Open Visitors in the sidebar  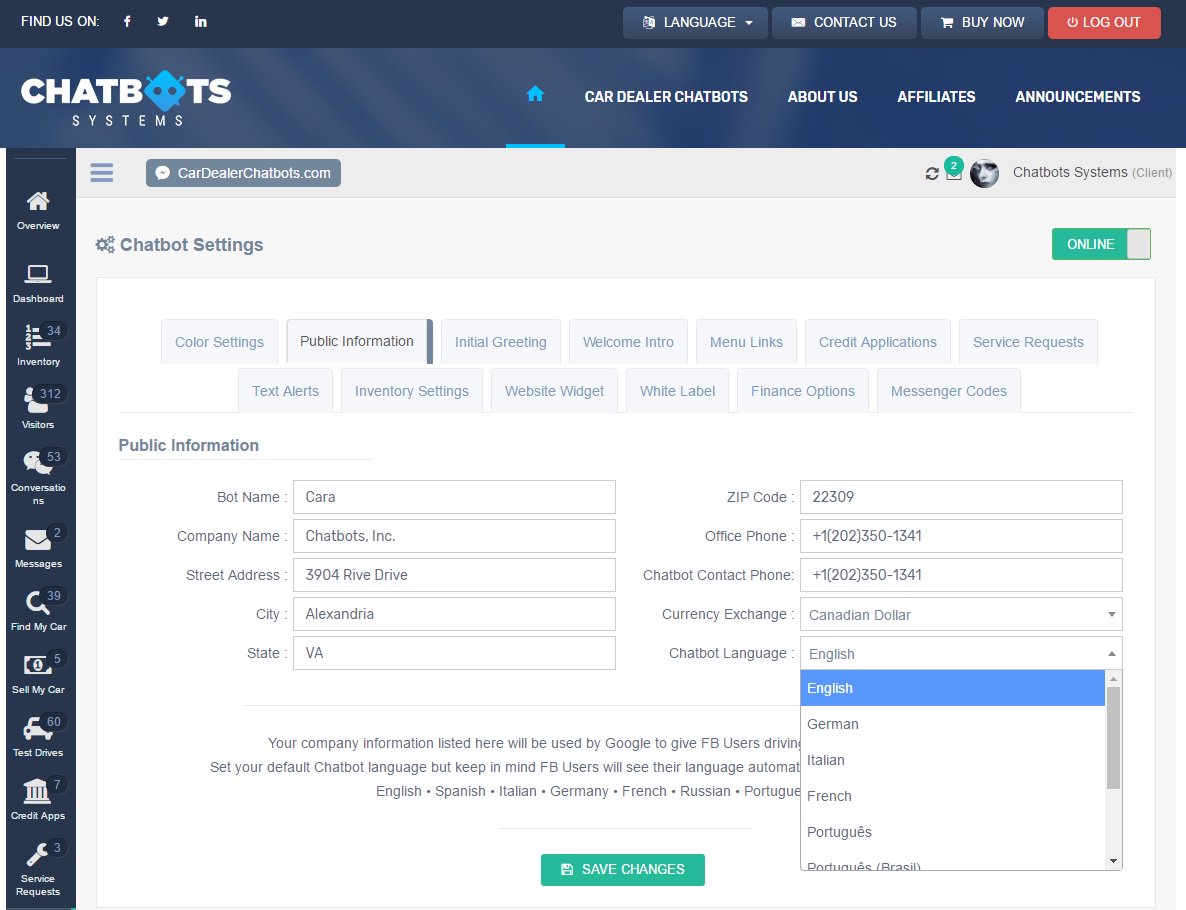coord(38,408)
